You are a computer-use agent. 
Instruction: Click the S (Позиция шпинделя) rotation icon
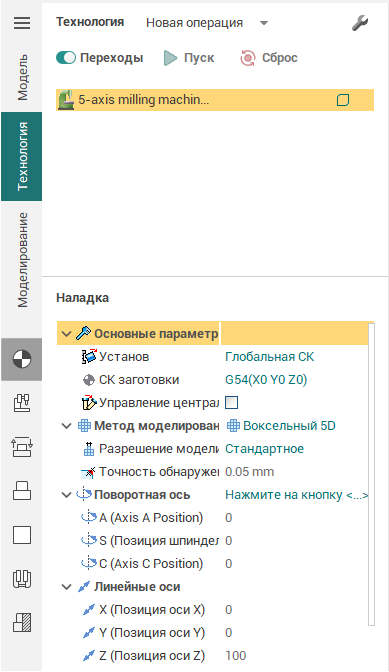[x=89, y=541]
